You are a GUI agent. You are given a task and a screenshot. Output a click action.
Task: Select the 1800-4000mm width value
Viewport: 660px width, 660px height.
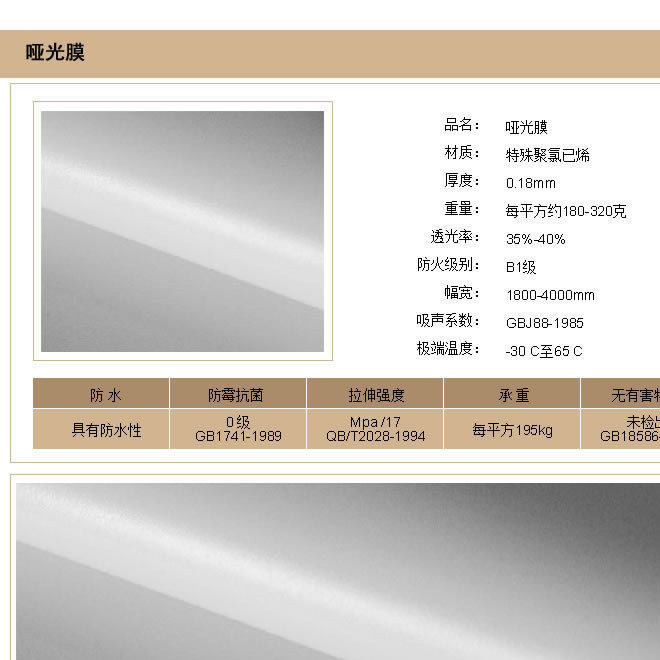tap(550, 295)
